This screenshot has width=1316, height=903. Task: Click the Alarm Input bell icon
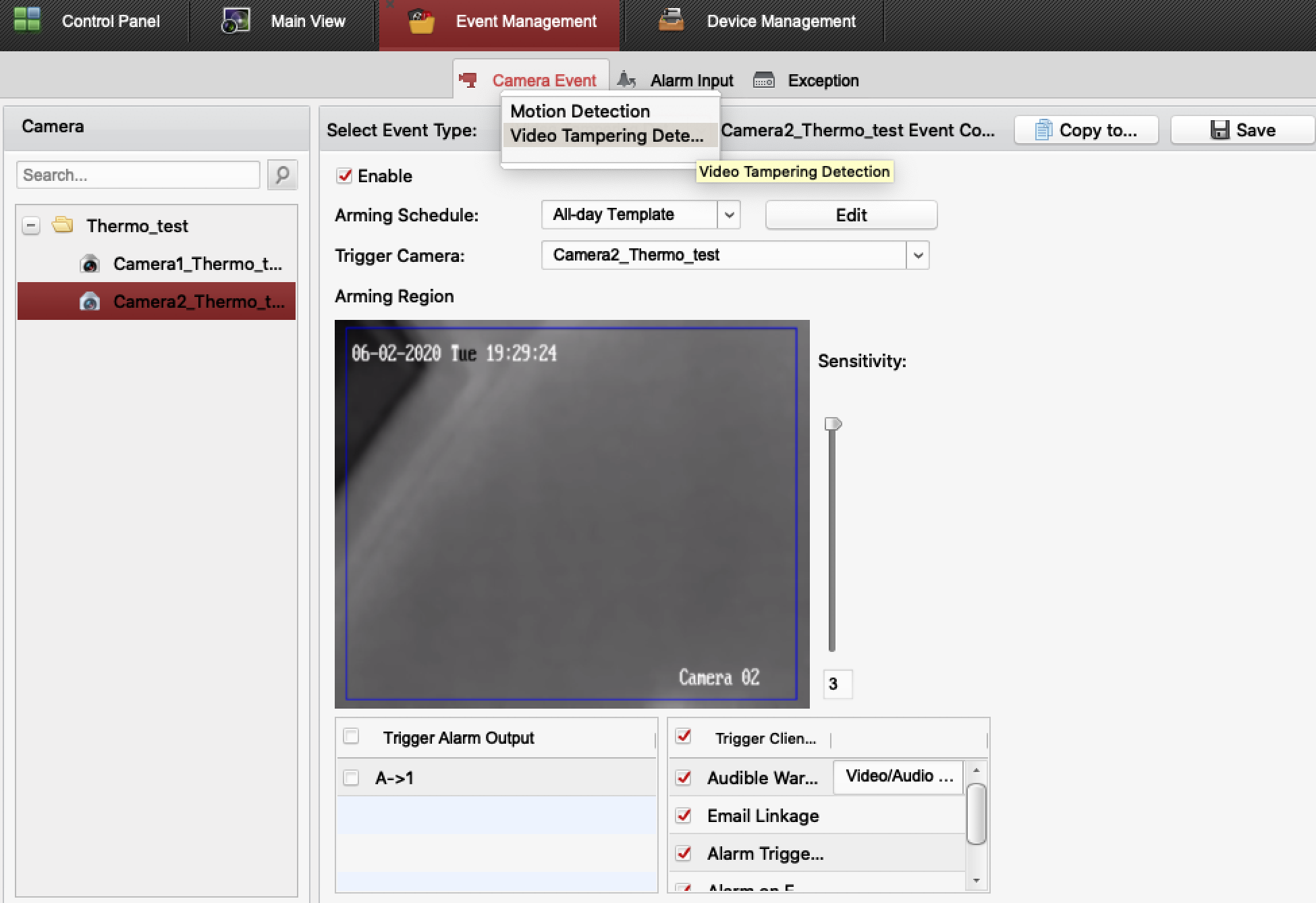[626, 80]
